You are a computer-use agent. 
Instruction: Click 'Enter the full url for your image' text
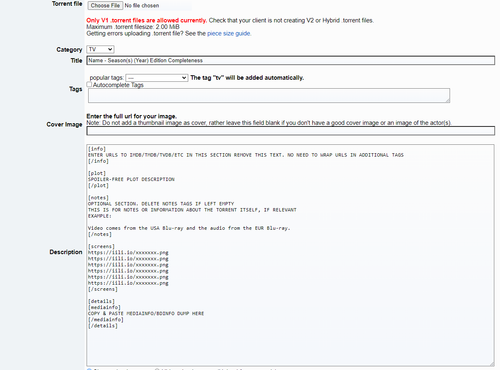132,116
